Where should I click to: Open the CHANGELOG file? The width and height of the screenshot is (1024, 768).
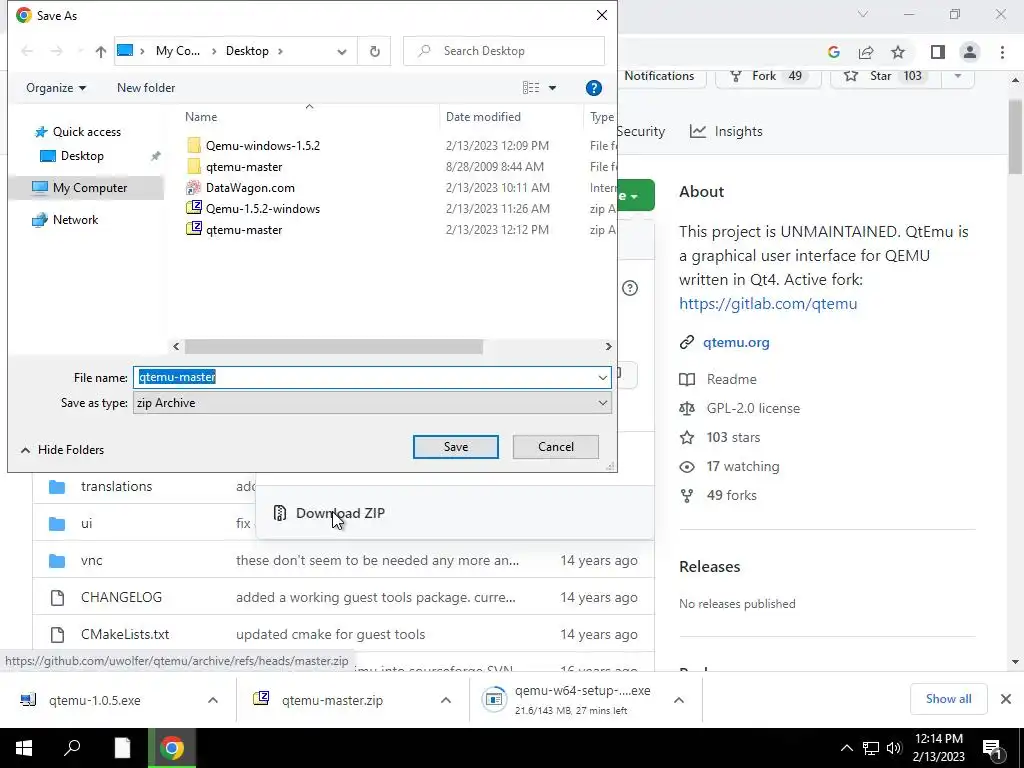[x=121, y=598]
